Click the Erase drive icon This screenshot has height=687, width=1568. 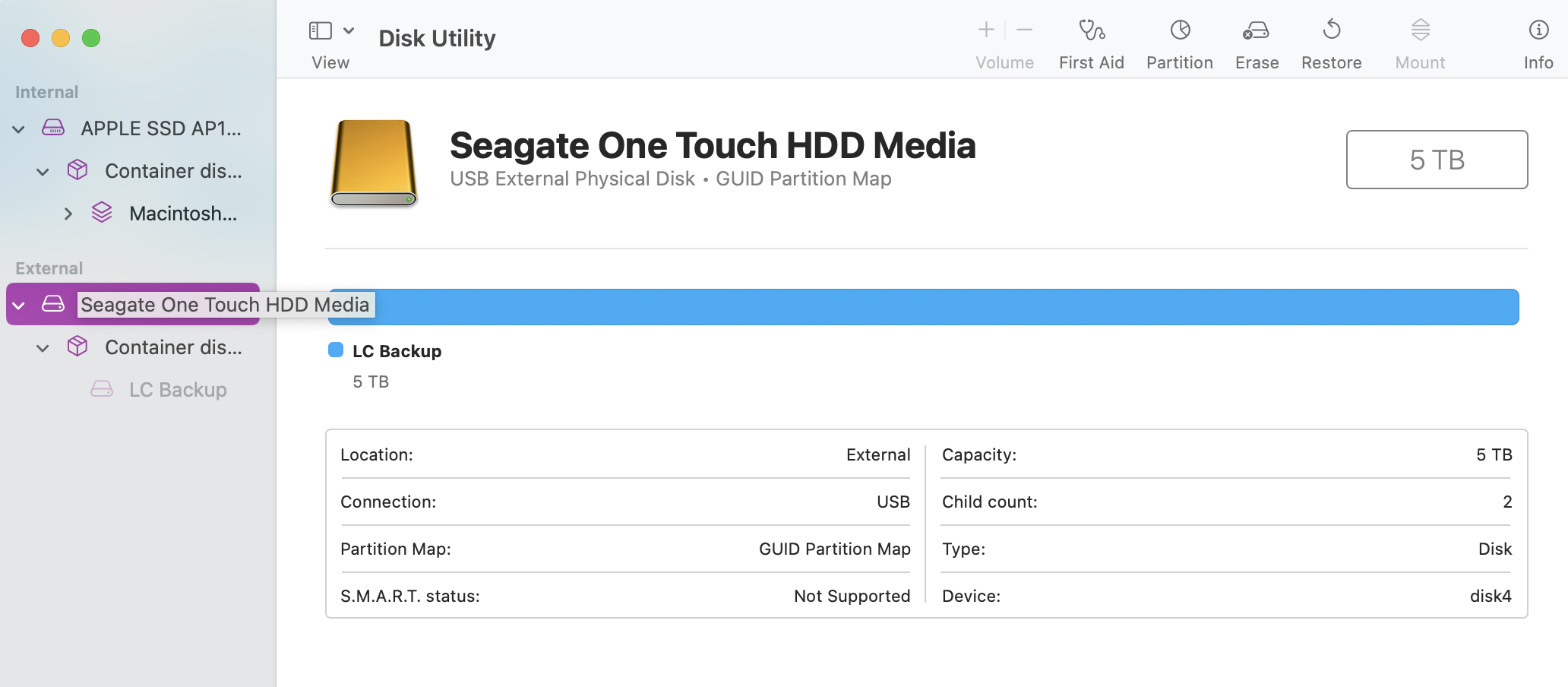click(x=1257, y=30)
